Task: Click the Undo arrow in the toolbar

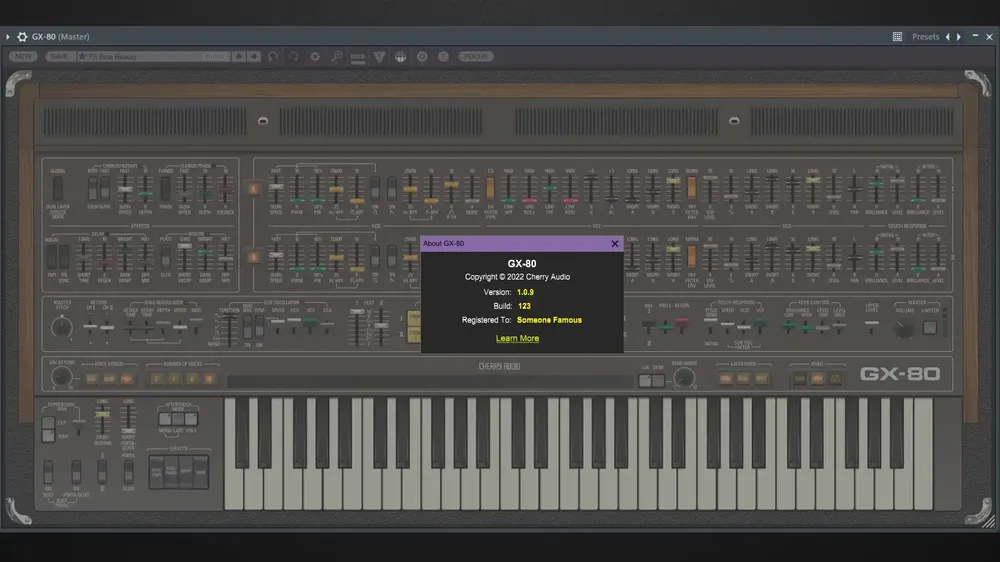Action: (x=273, y=57)
